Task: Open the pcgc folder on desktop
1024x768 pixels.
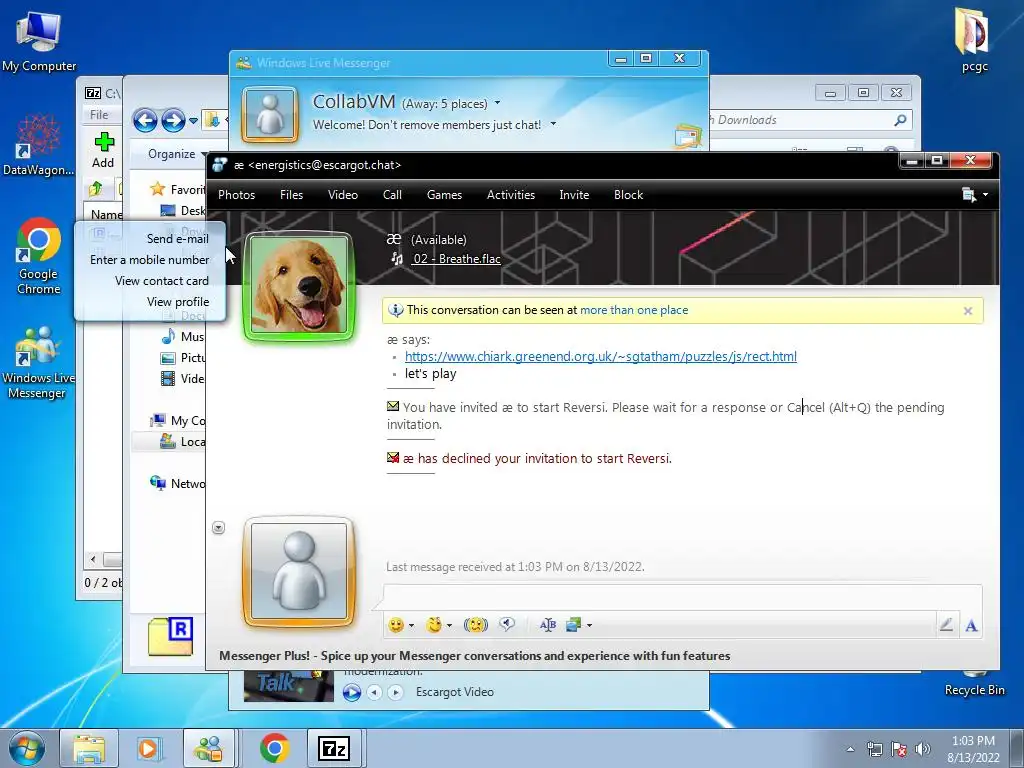Action: [974, 39]
